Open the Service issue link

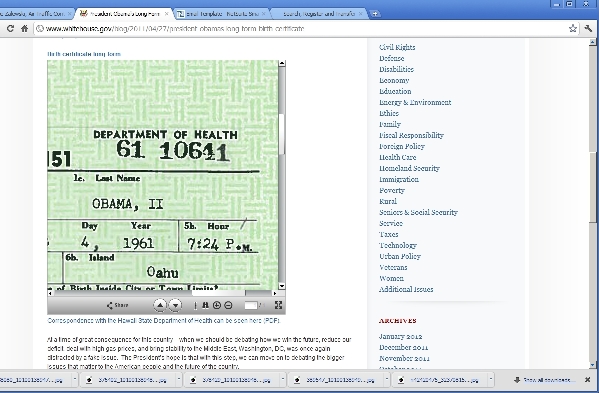tap(391, 223)
